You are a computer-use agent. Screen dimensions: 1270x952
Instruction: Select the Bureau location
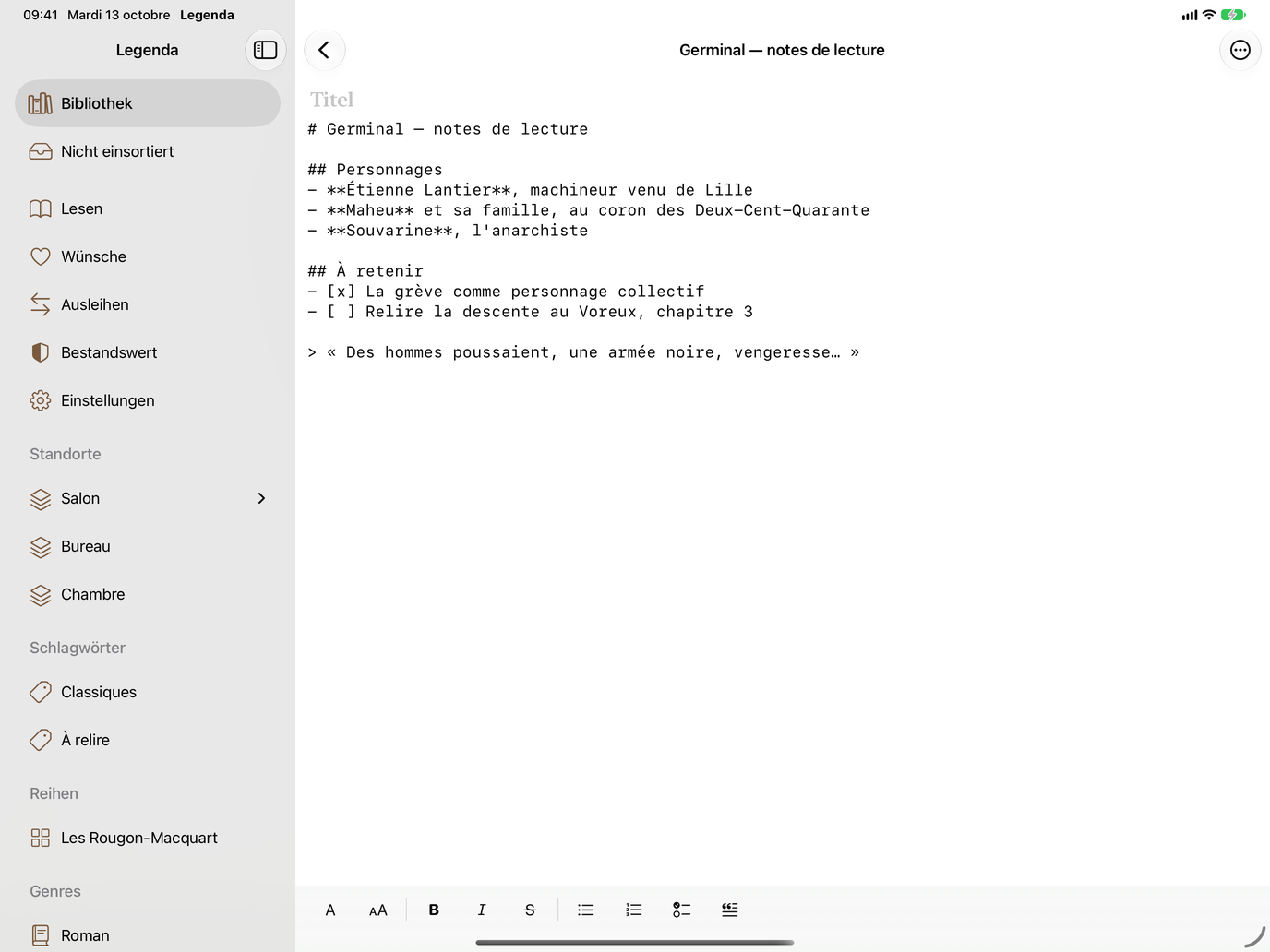click(148, 546)
